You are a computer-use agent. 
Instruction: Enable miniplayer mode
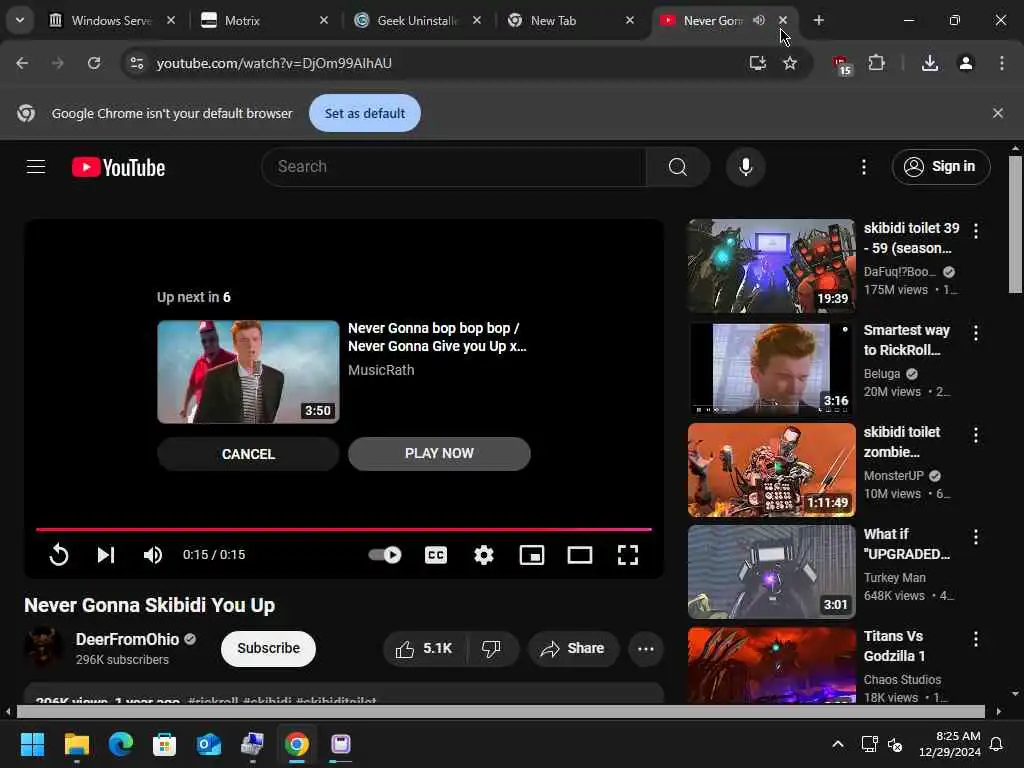click(532, 555)
